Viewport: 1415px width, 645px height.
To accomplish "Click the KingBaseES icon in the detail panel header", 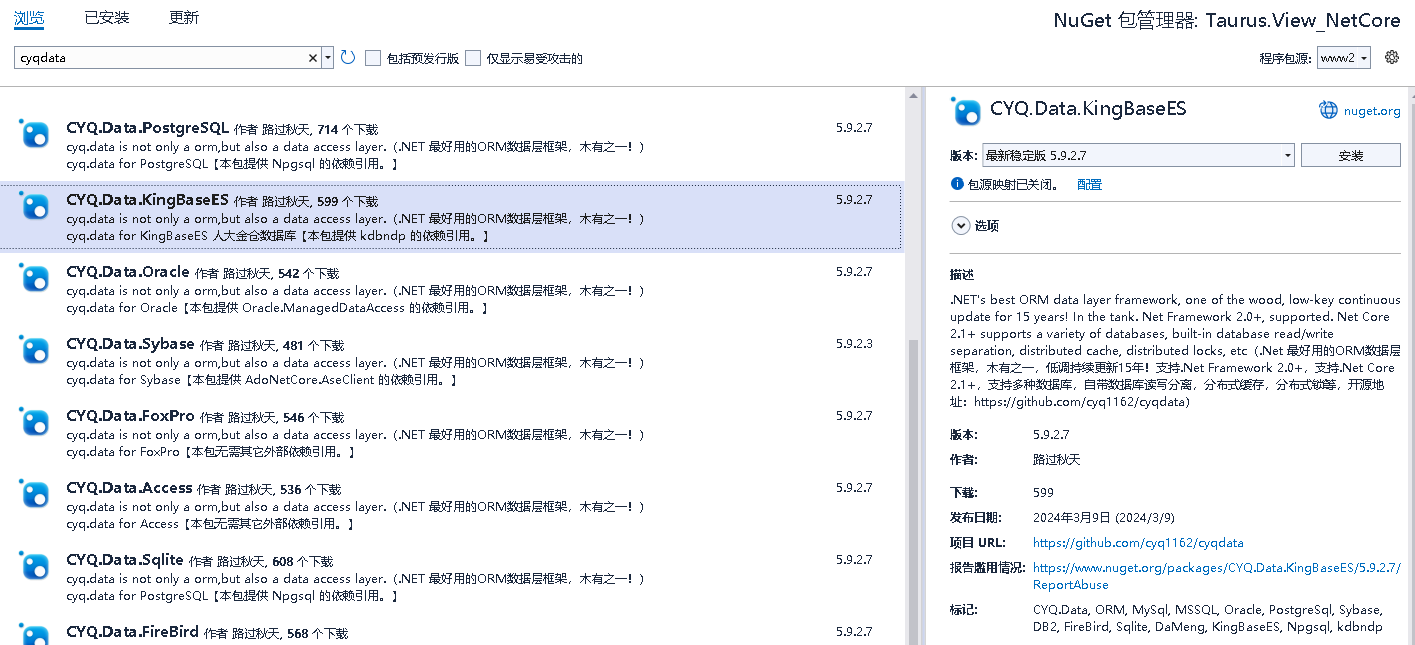I will coord(966,111).
